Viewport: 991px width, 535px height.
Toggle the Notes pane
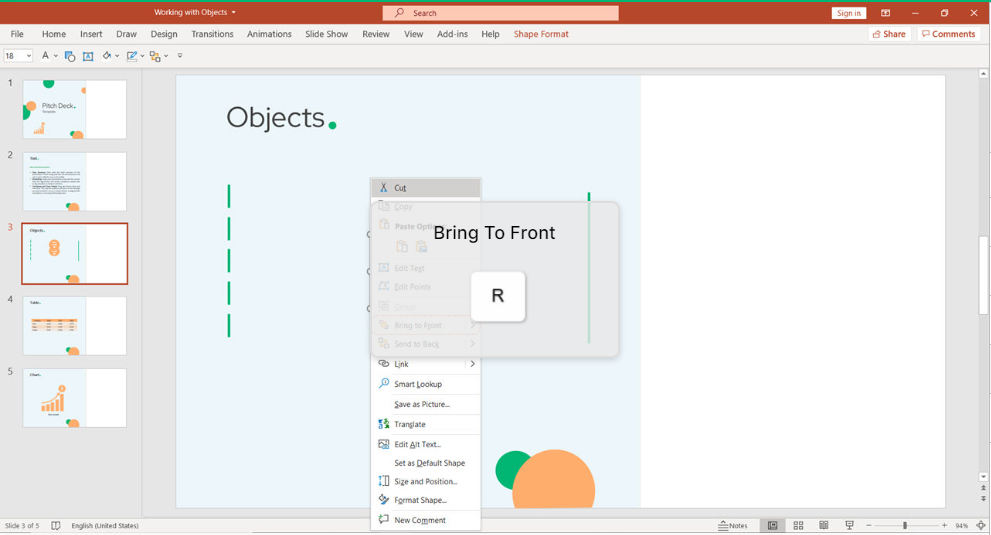pyautogui.click(x=733, y=526)
